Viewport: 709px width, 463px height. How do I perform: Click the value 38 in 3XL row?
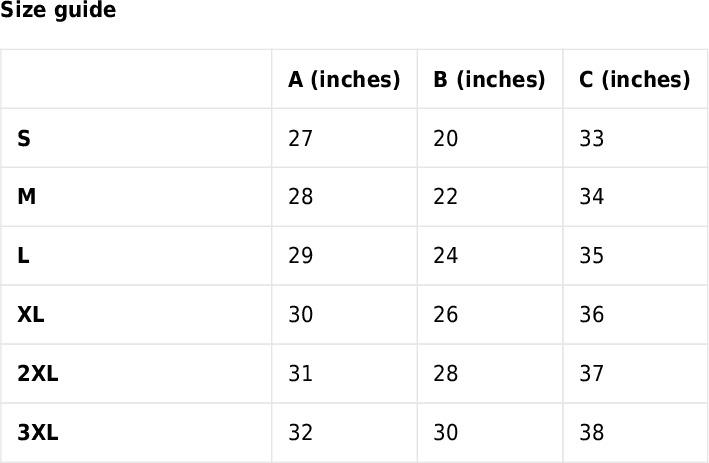coord(591,432)
